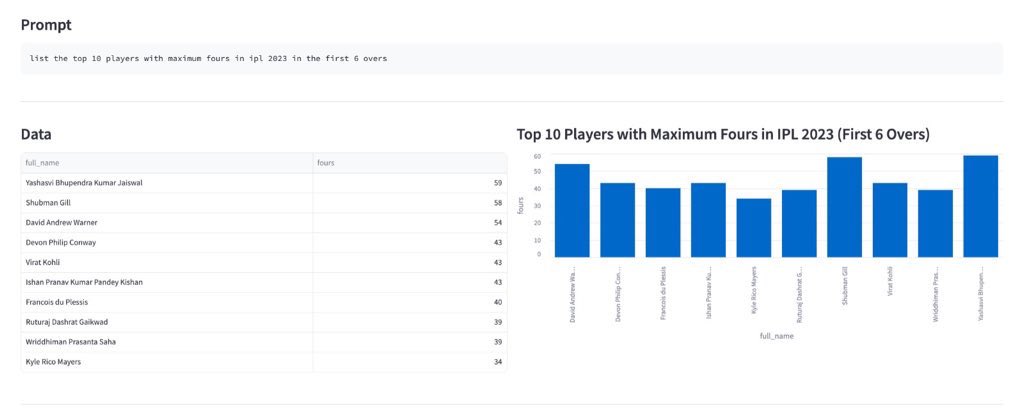Click the fours value 59
This screenshot has width=1024, height=419.
coord(498,183)
